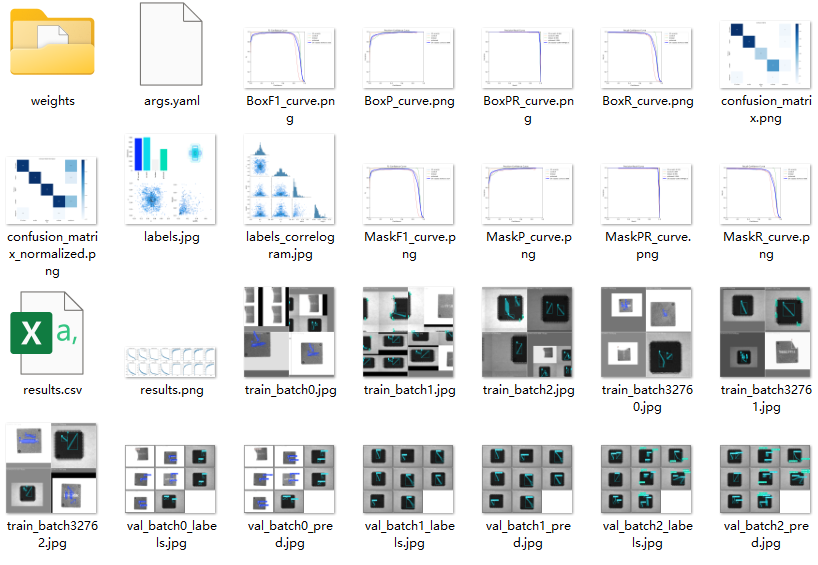Click the confusion_matrix.png thumbnail

point(765,54)
